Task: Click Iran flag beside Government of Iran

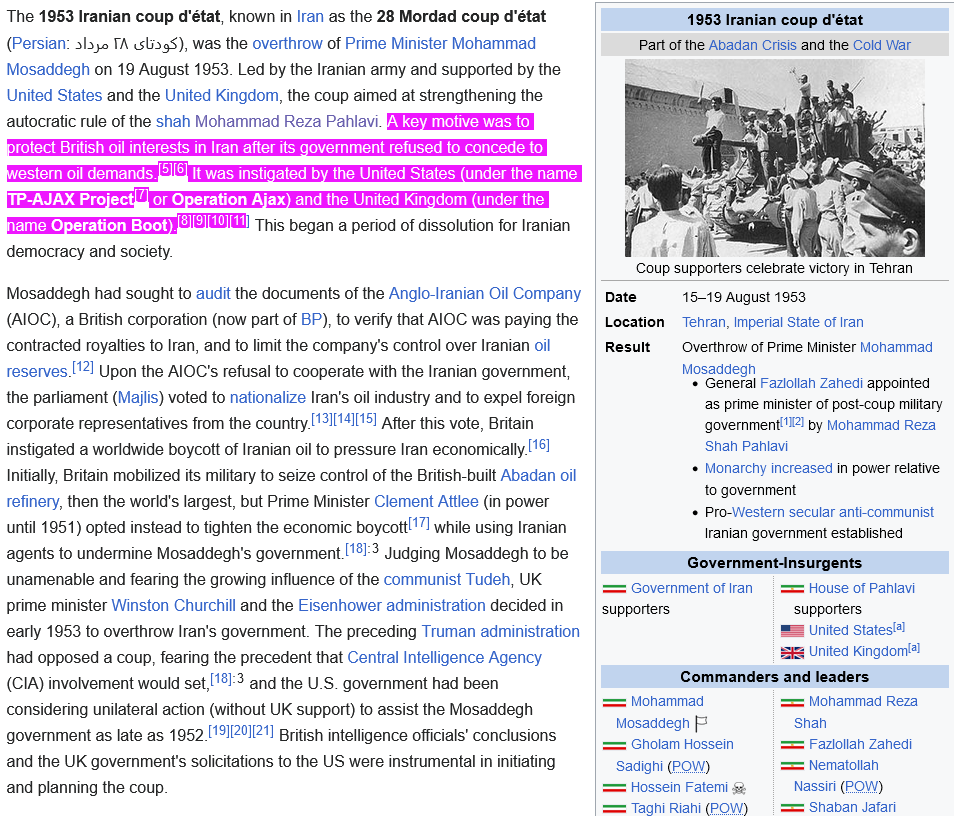Action: (x=615, y=589)
